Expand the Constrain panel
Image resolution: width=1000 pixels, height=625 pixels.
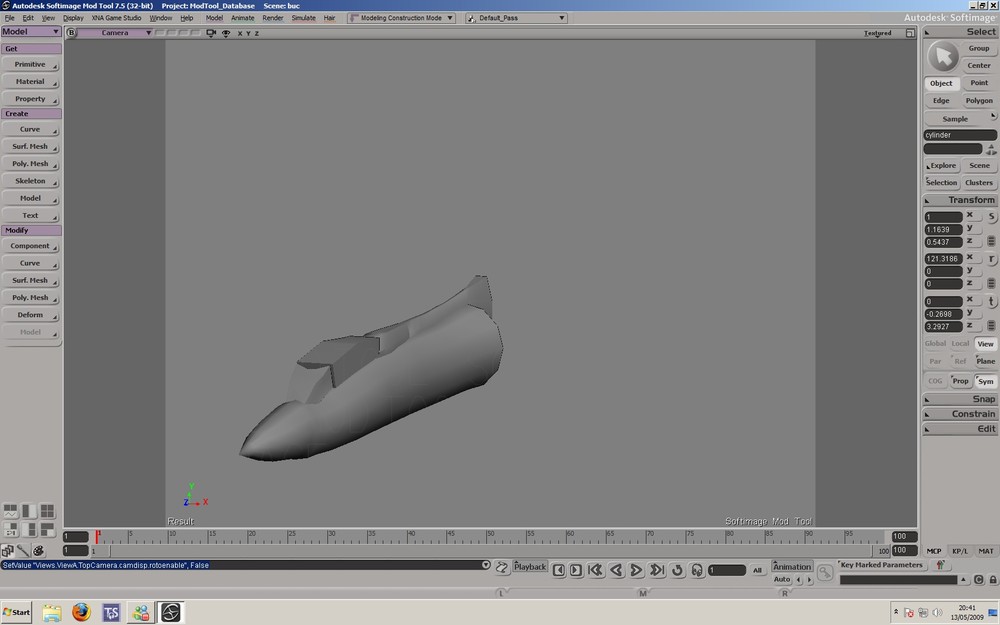(x=959, y=414)
